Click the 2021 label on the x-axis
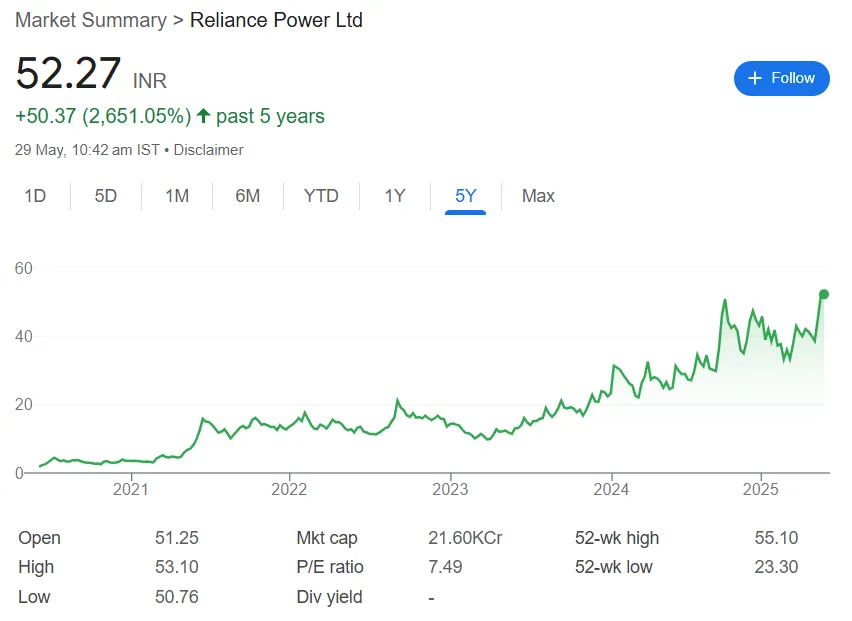The image size is (852, 621). (130, 489)
